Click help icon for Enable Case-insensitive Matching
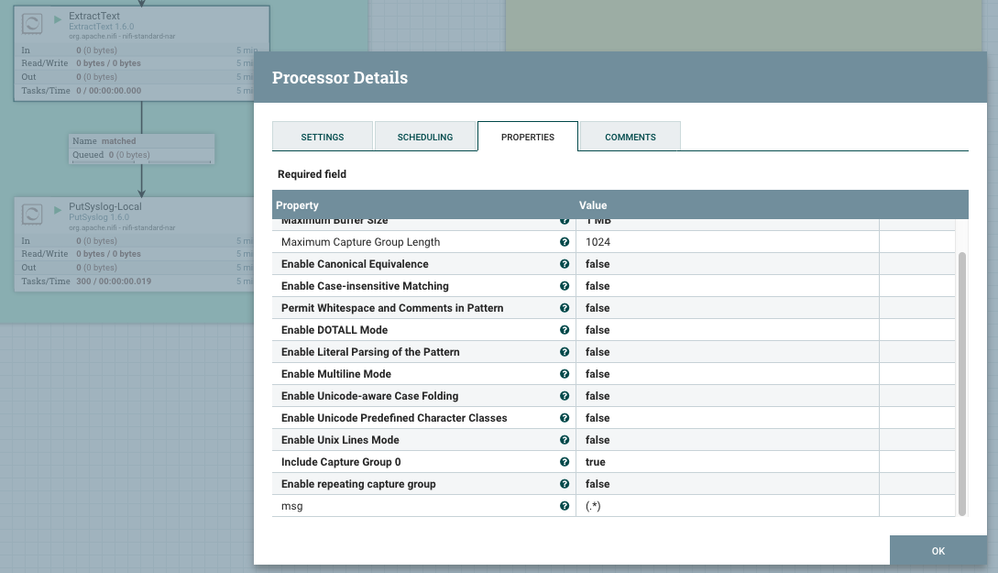Viewport: 998px width, 573px height. pyautogui.click(x=564, y=286)
